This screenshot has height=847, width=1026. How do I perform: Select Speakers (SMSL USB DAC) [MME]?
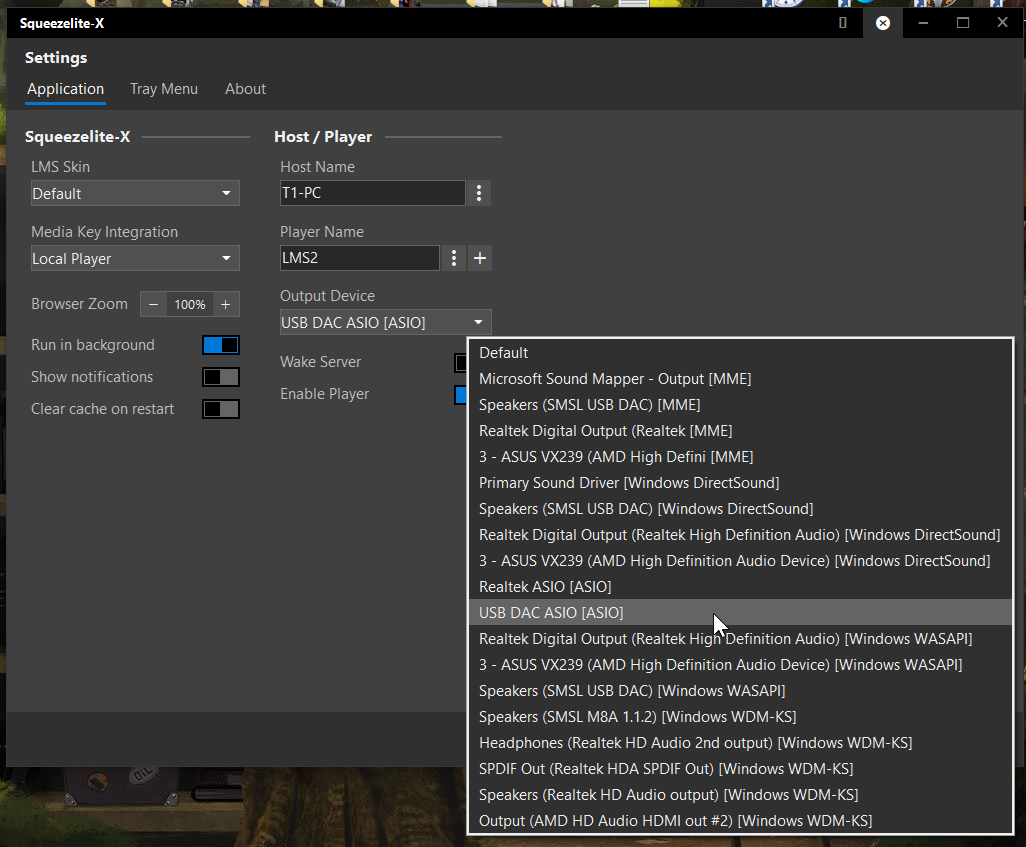(740, 405)
